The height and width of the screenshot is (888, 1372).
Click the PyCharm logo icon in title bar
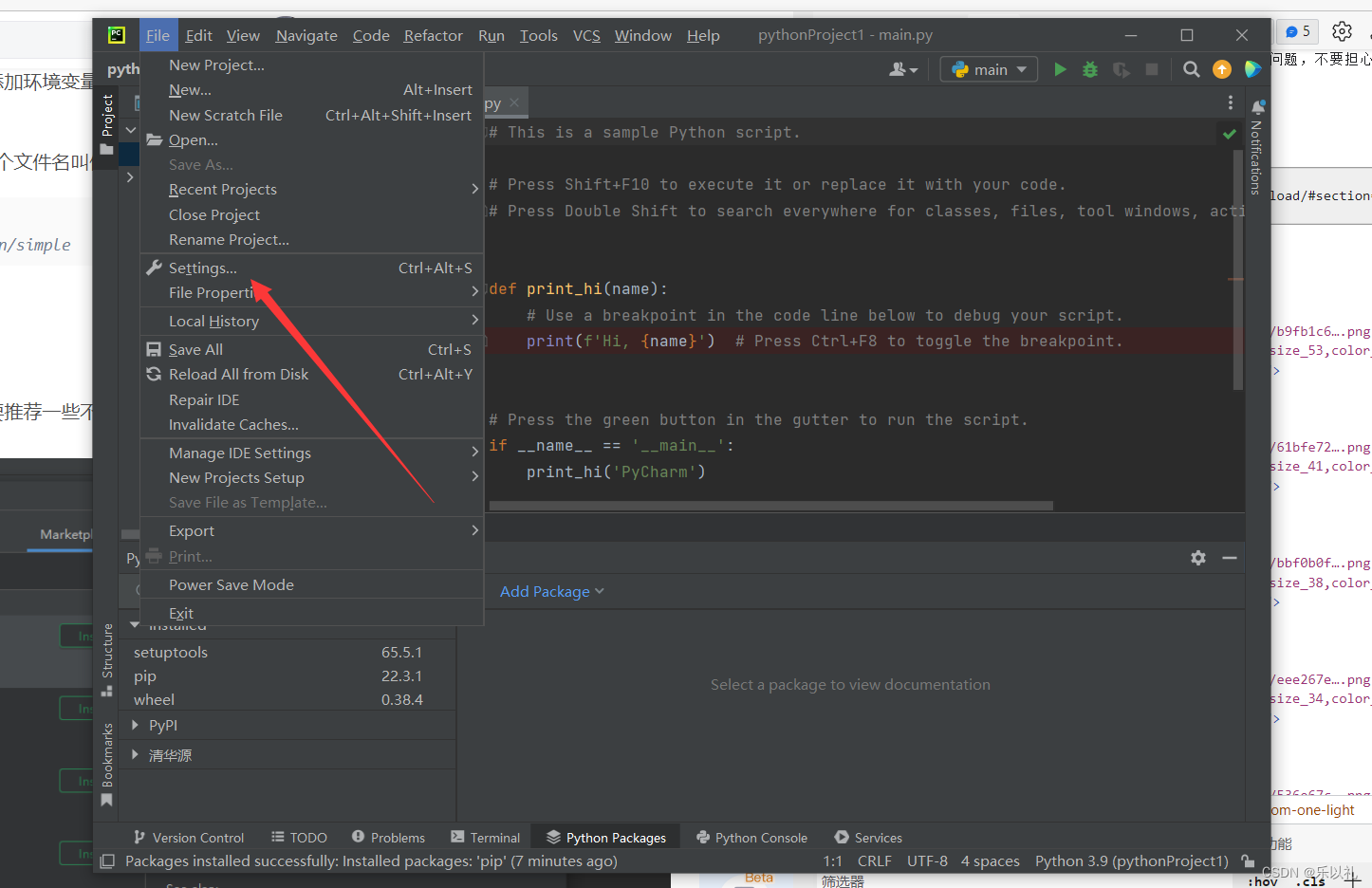116,35
